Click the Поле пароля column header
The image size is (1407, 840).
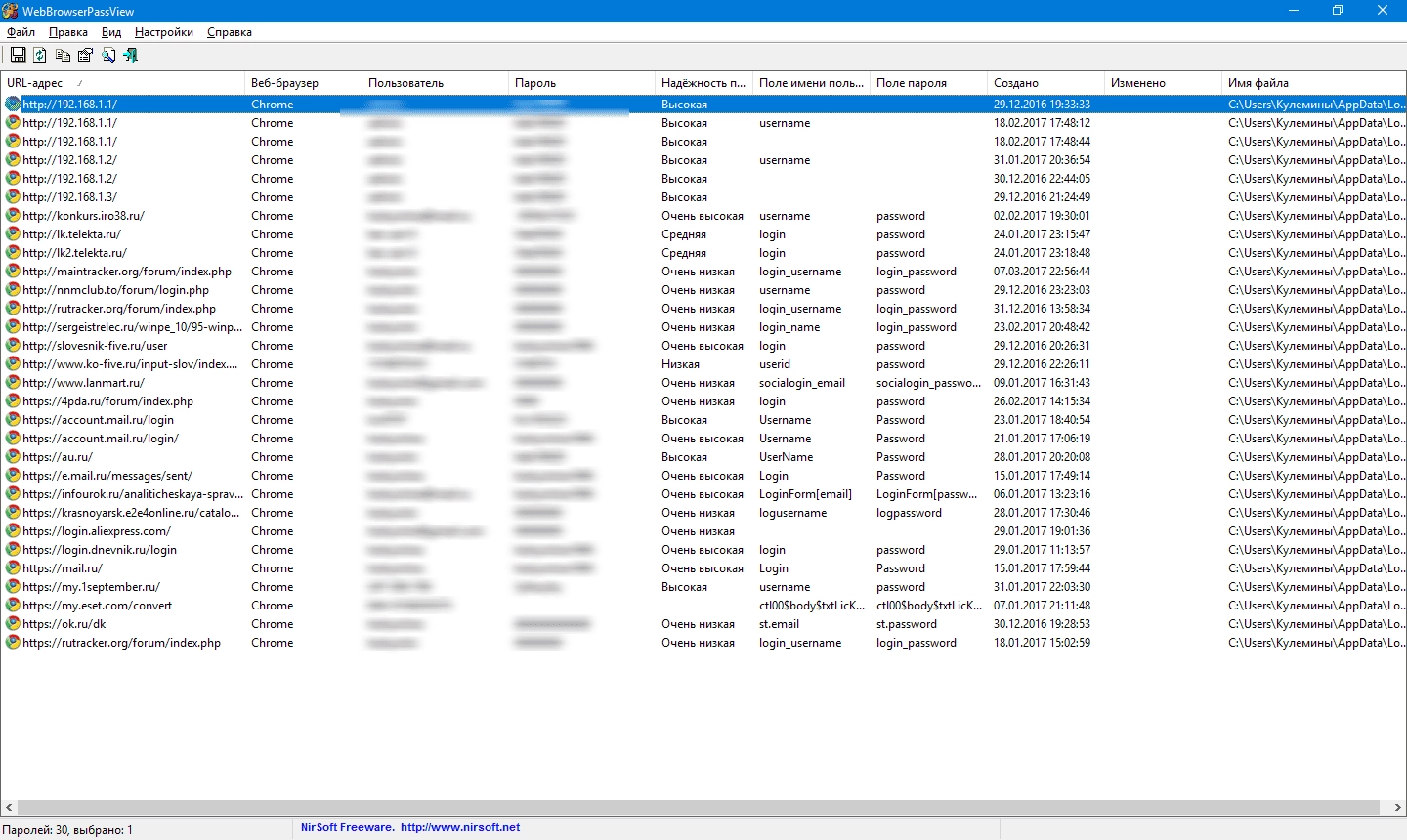(x=928, y=83)
